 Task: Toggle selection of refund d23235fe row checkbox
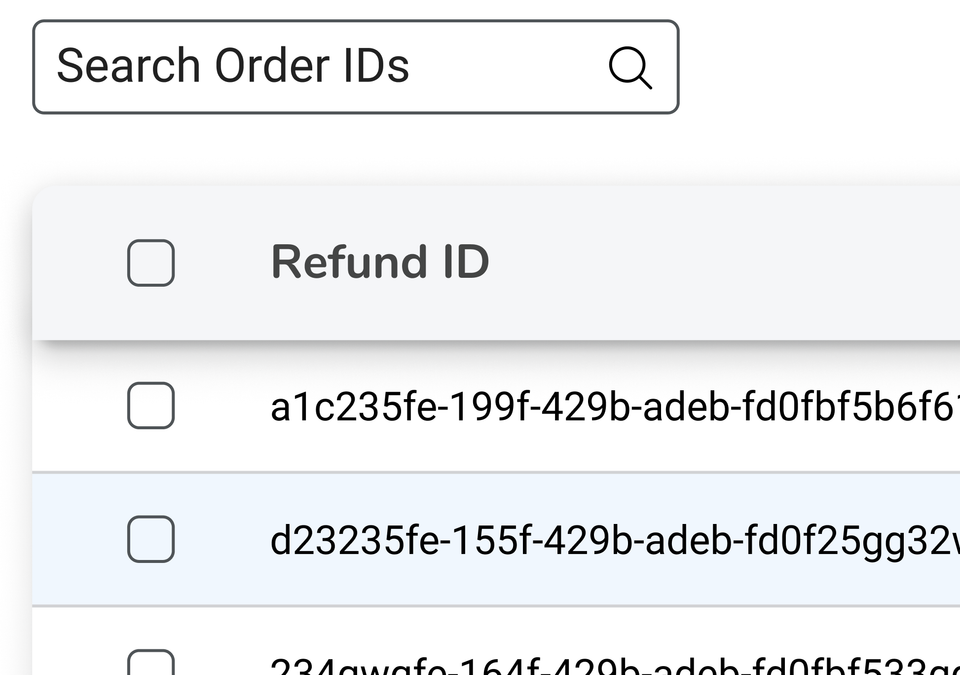pyautogui.click(x=150, y=539)
